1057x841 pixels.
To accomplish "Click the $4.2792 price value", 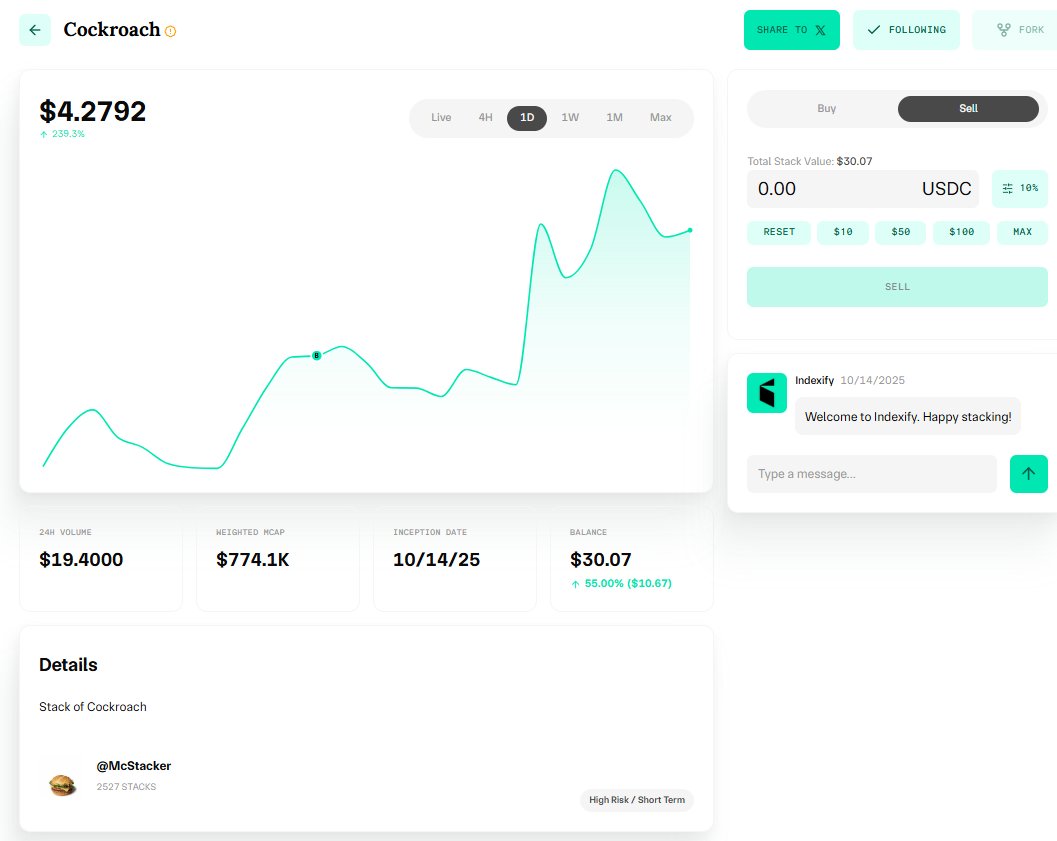I will pos(92,111).
